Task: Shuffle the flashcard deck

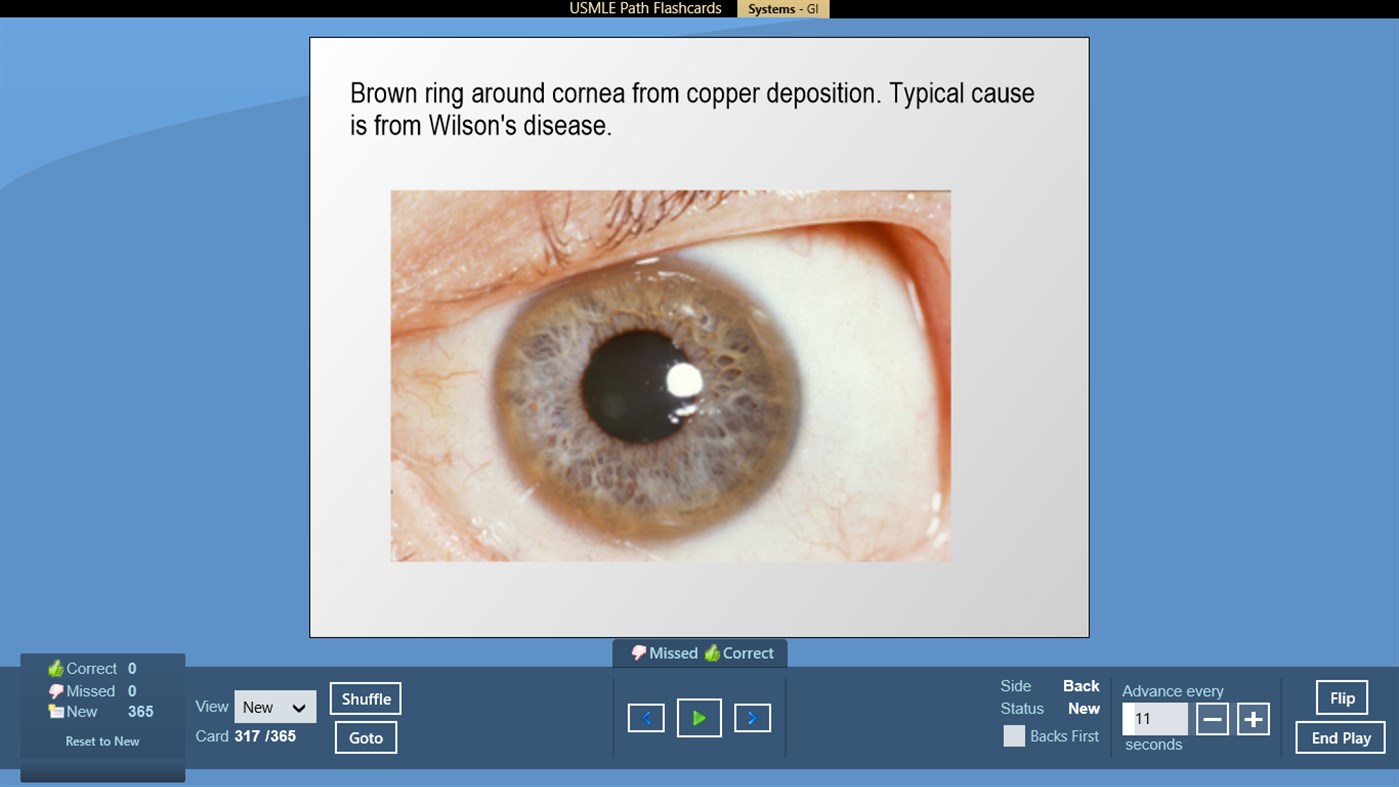Action: [x=365, y=698]
